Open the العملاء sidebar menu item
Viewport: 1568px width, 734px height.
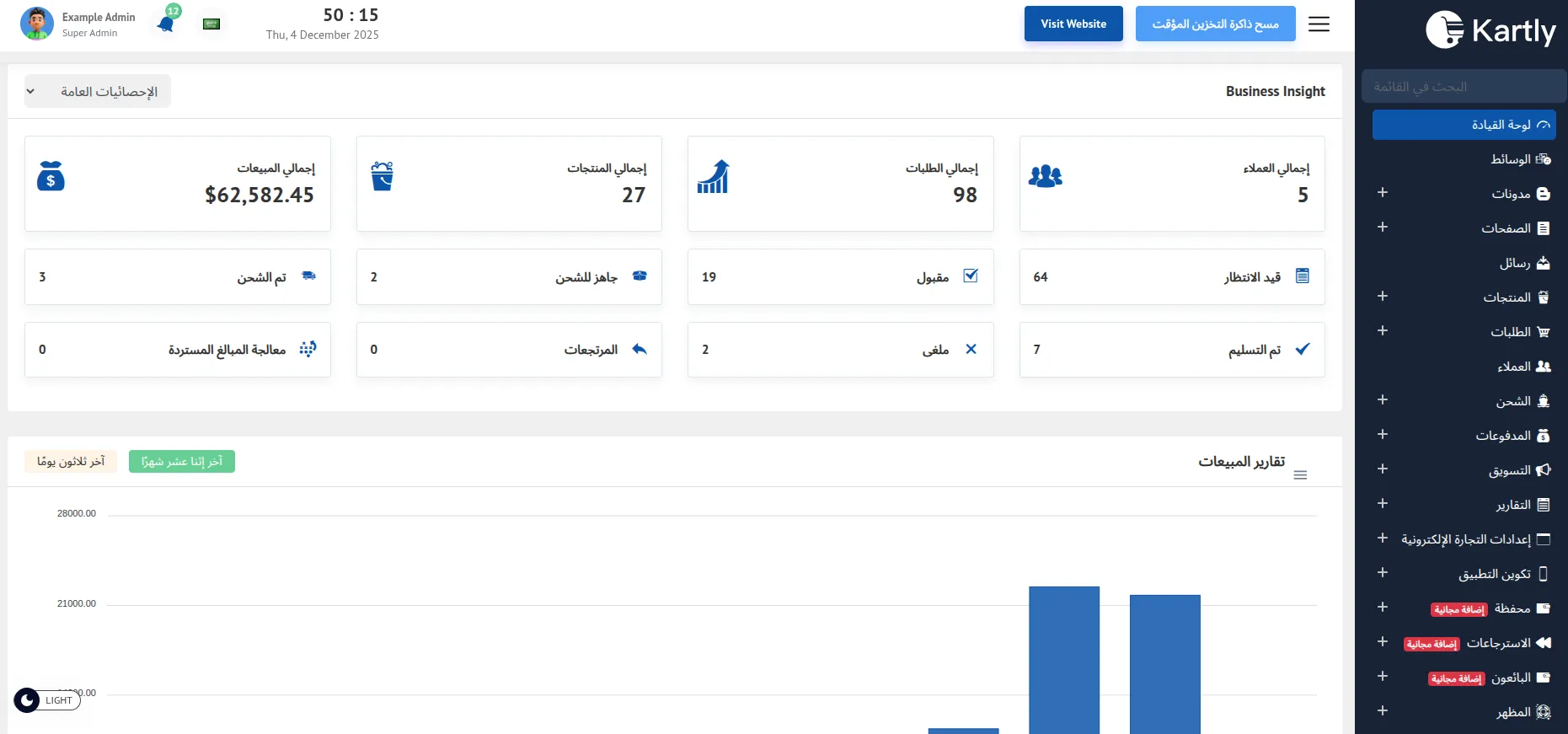tap(1523, 367)
